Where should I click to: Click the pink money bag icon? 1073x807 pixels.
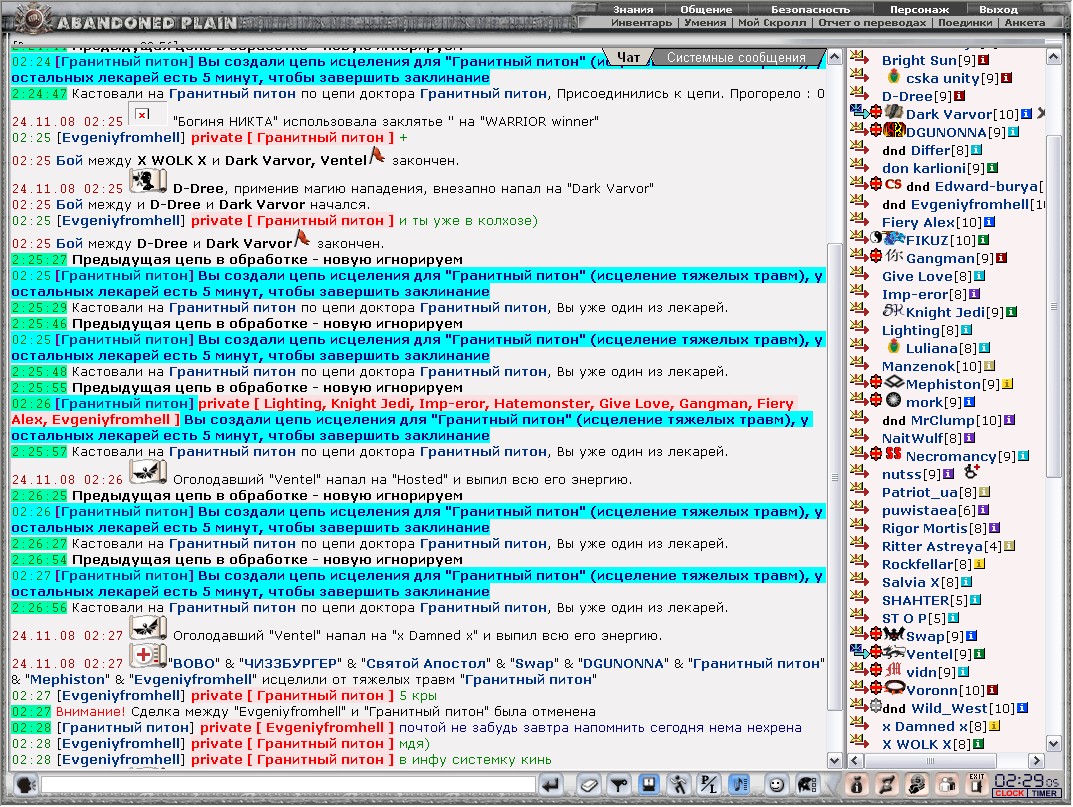[x=856, y=784]
